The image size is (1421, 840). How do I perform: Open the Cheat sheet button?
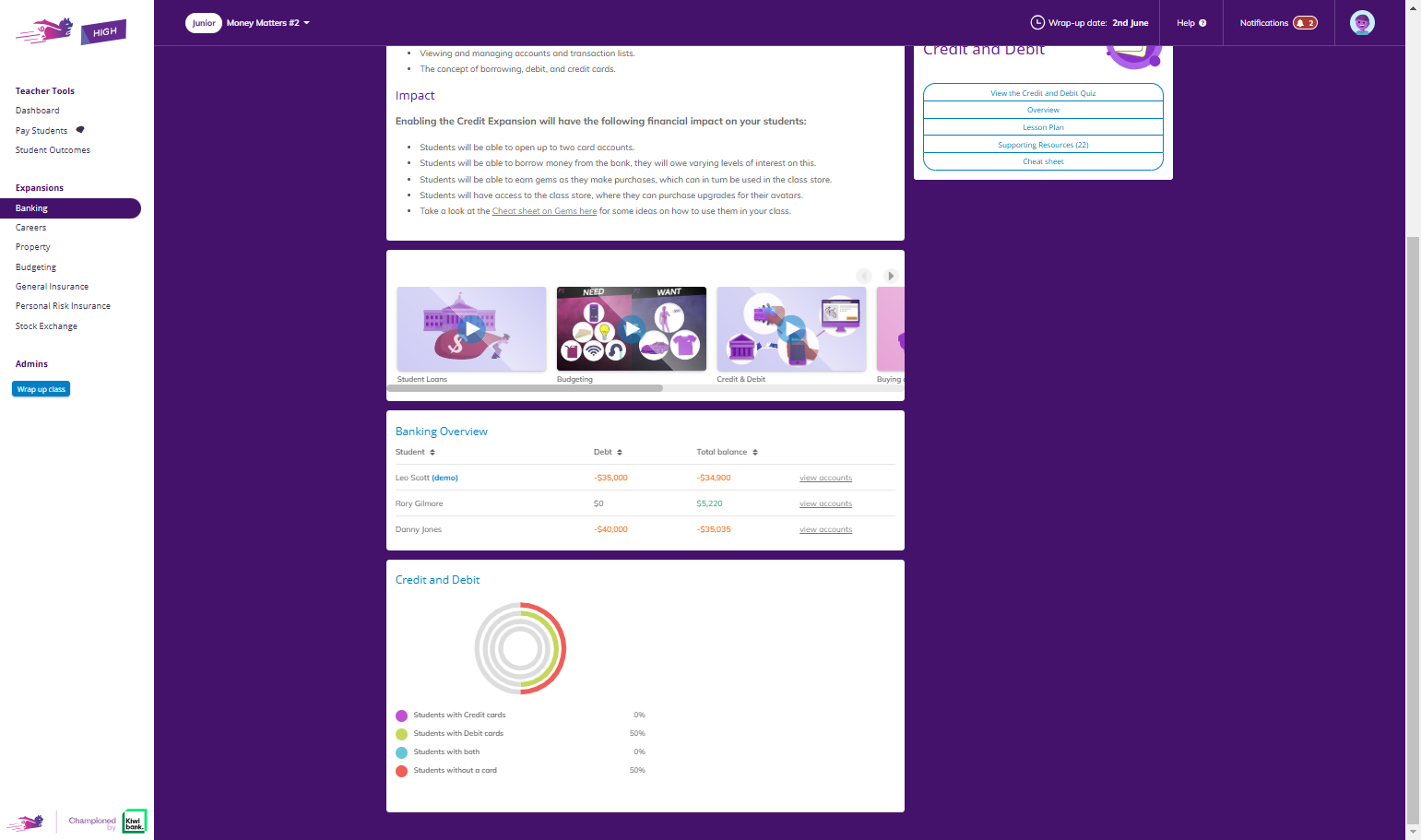coord(1043,161)
